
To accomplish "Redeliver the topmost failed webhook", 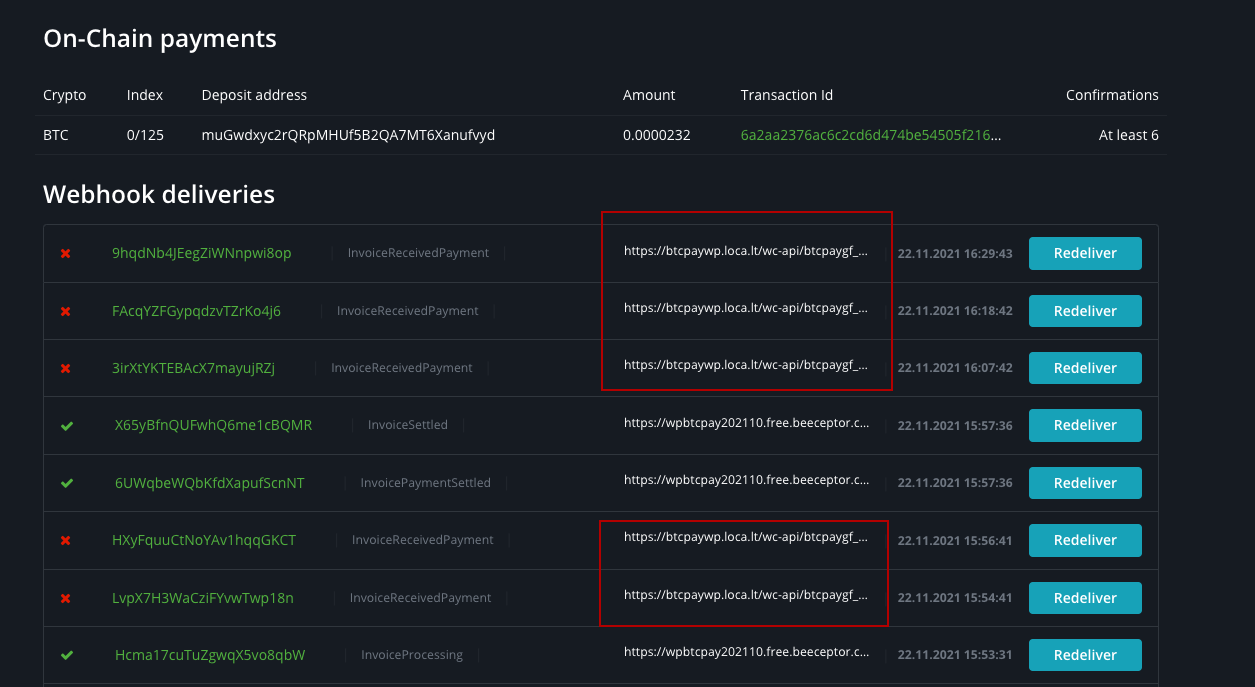I will coord(1085,253).
